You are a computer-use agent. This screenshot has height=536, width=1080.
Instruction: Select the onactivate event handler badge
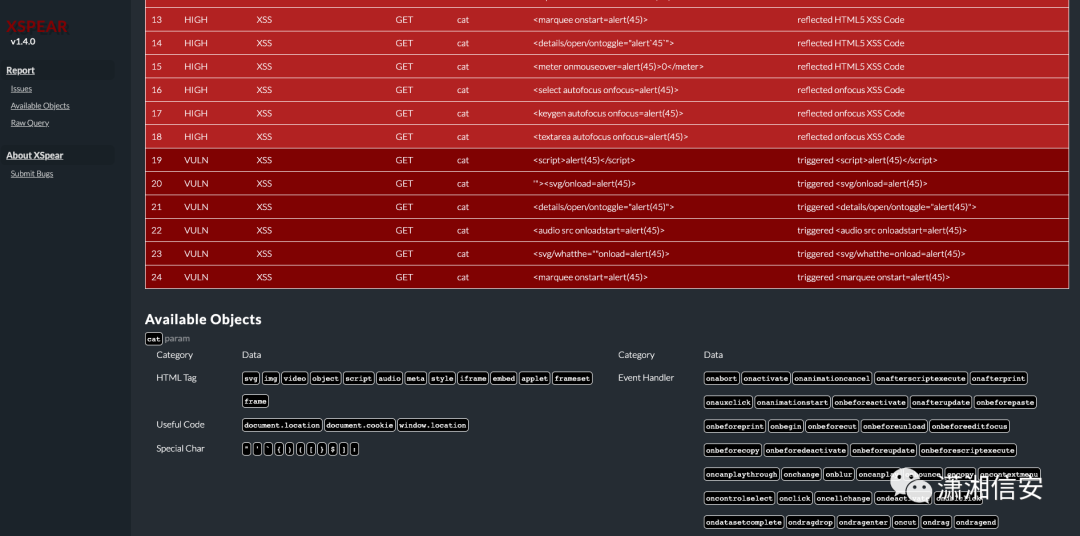765,378
